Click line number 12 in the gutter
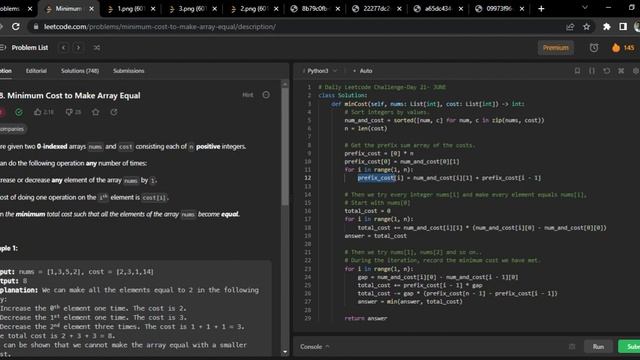Screen dimensions: 640x360 pyautogui.click(x=307, y=178)
